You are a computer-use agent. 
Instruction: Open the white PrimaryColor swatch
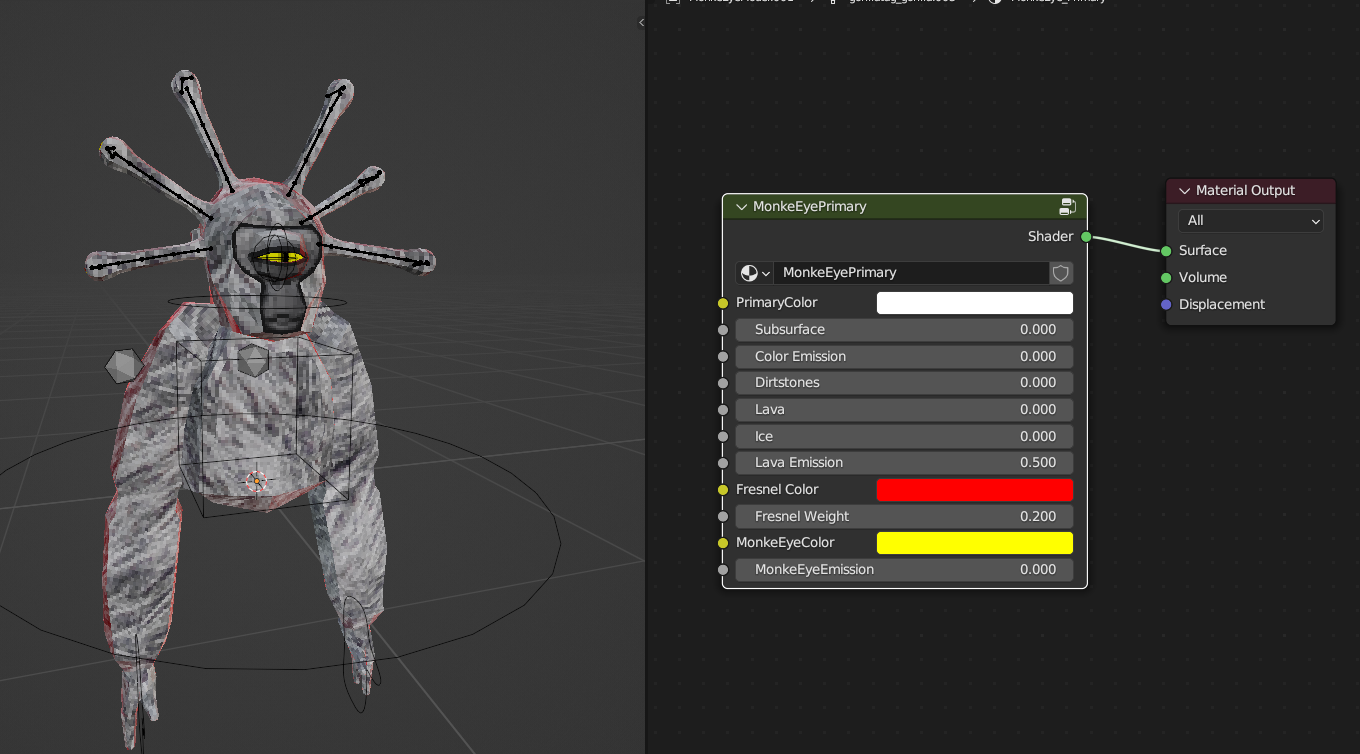pos(974,302)
